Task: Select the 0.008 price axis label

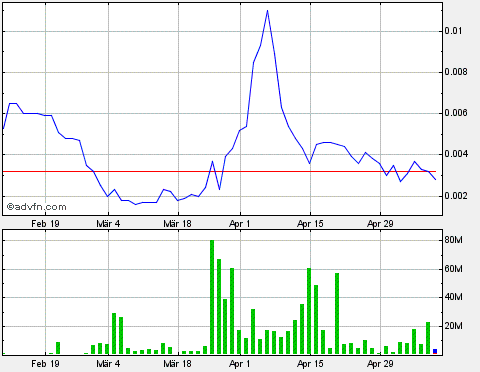Action: pyautogui.click(x=456, y=72)
